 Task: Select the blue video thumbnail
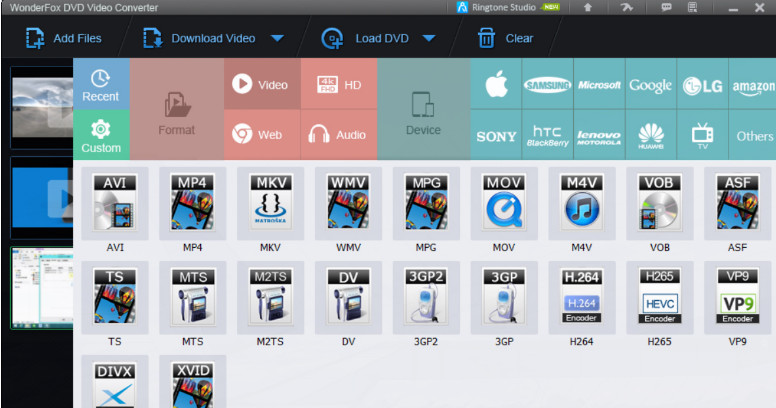(42, 198)
